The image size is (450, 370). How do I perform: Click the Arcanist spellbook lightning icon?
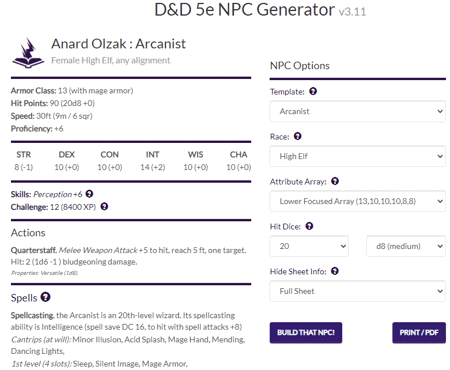click(x=28, y=53)
